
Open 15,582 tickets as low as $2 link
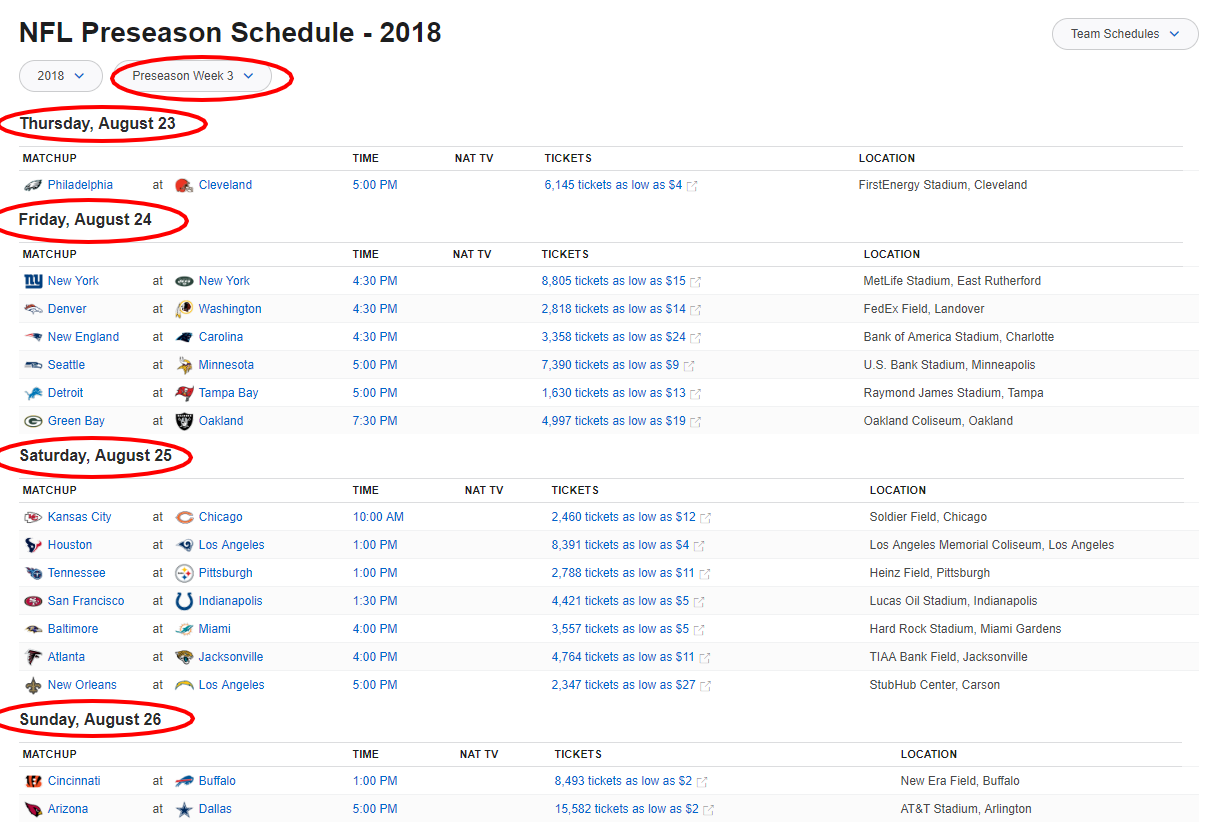627,809
